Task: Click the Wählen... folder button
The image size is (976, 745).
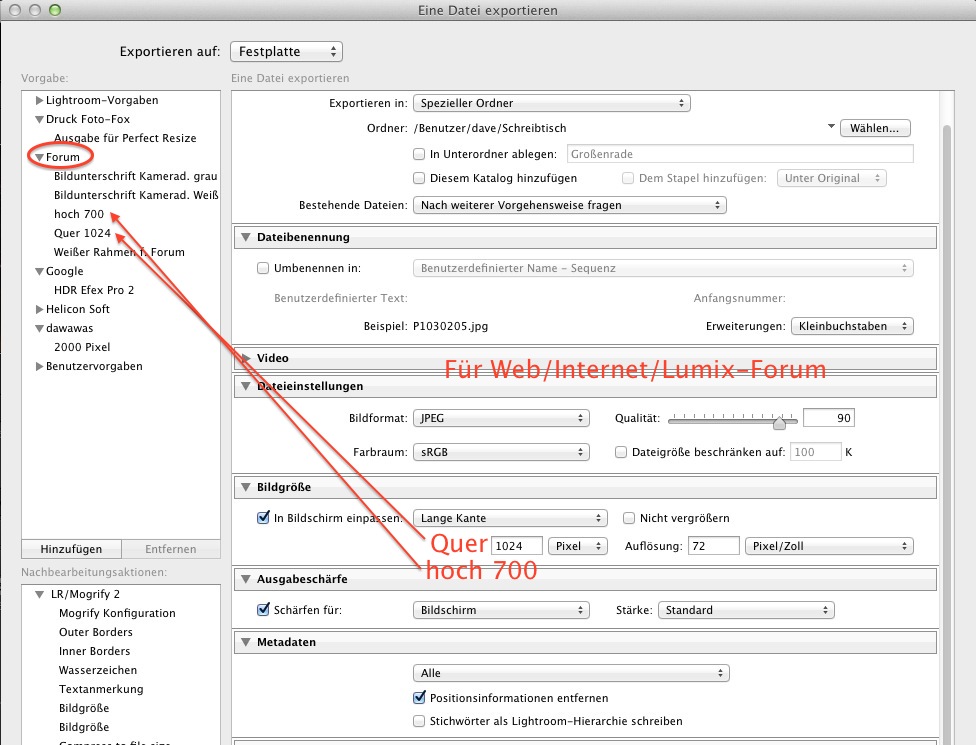Action: point(875,128)
